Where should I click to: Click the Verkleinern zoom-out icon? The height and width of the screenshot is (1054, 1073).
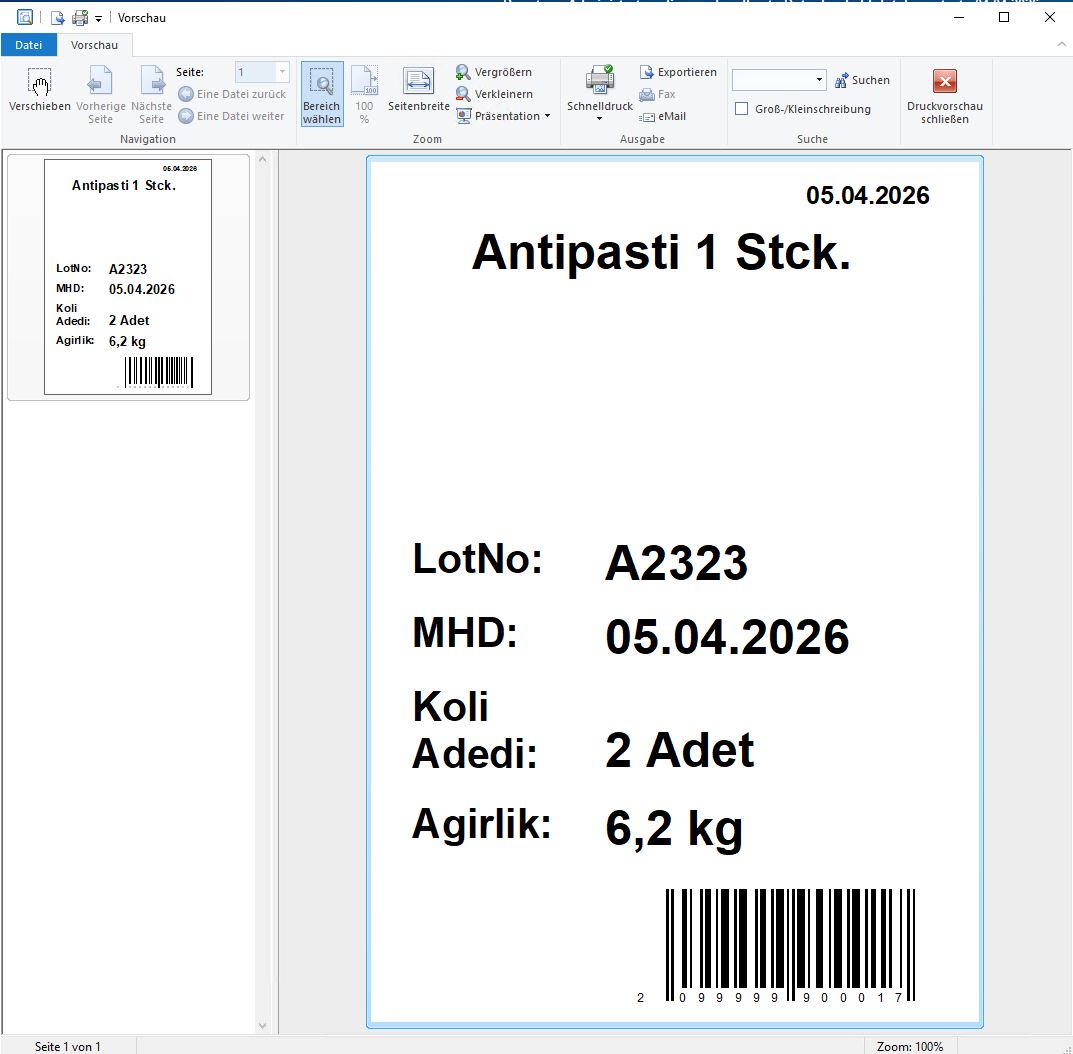pyautogui.click(x=463, y=94)
